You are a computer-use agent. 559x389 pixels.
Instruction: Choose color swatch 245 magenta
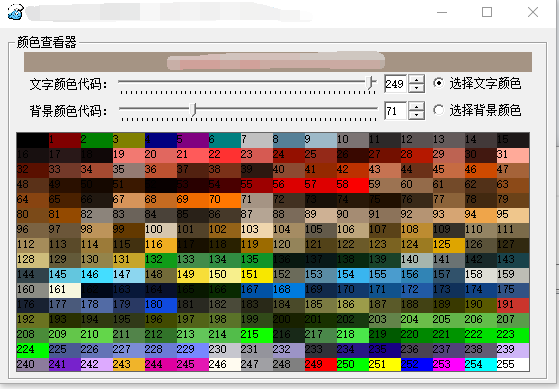point(193,364)
